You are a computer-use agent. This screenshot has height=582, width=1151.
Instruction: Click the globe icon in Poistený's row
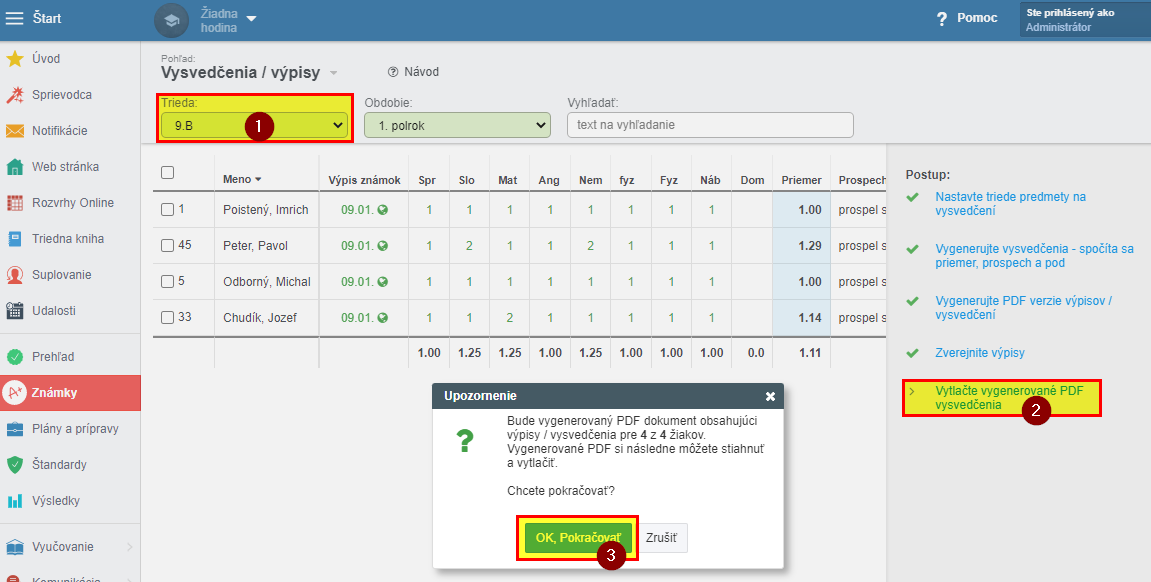(382, 210)
